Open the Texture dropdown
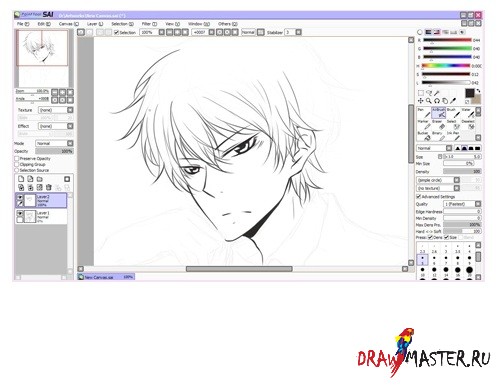The image size is (498, 385). coord(56,110)
